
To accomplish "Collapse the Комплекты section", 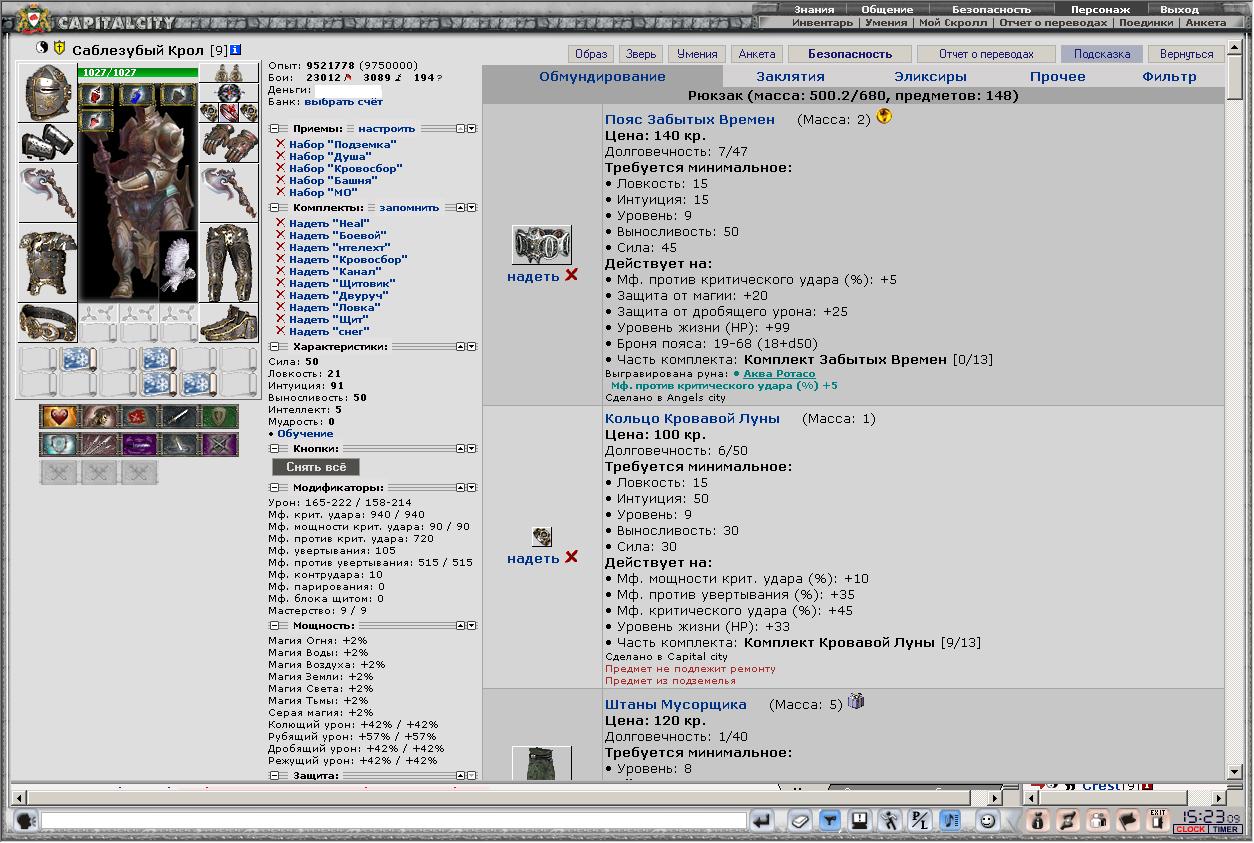I will click(274, 208).
